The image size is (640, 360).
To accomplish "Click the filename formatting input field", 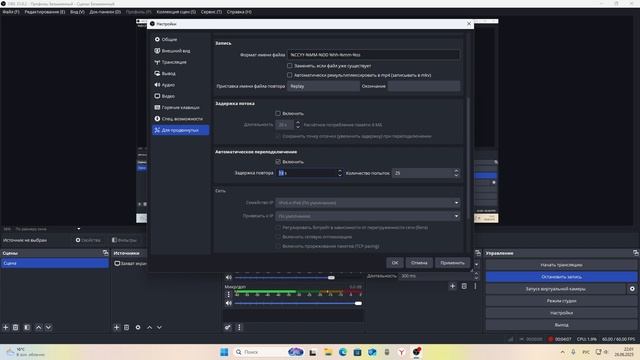I will 373,55.
